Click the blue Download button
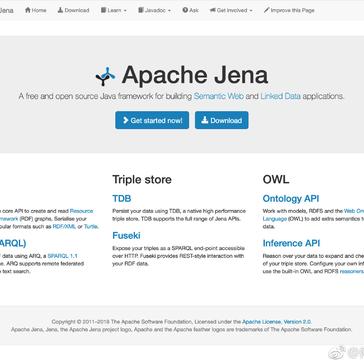Image resolution: width=364 pixels, height=364 pixels. [222, 120]
